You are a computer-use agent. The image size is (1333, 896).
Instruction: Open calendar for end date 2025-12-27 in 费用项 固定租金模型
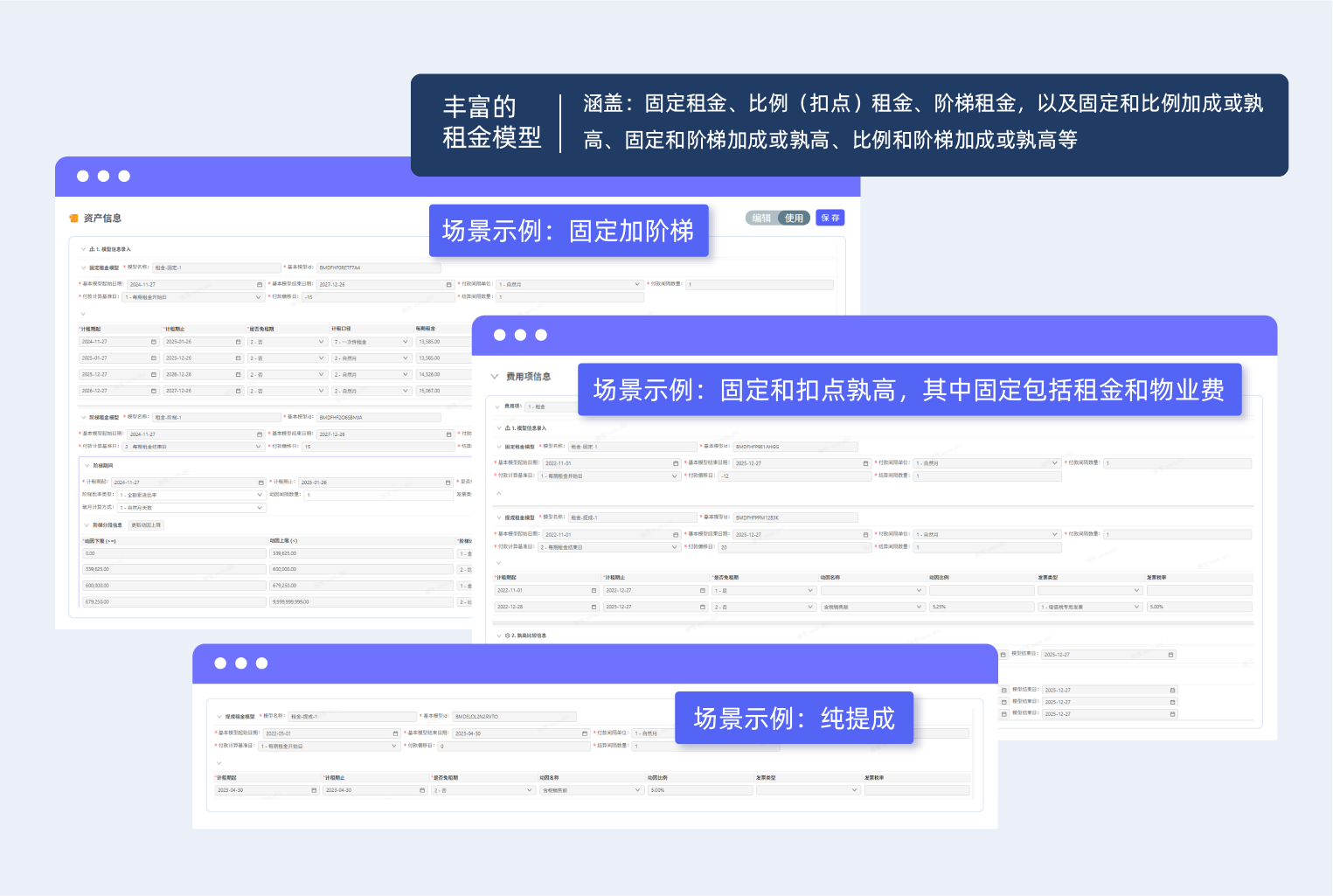coord(866,463)
